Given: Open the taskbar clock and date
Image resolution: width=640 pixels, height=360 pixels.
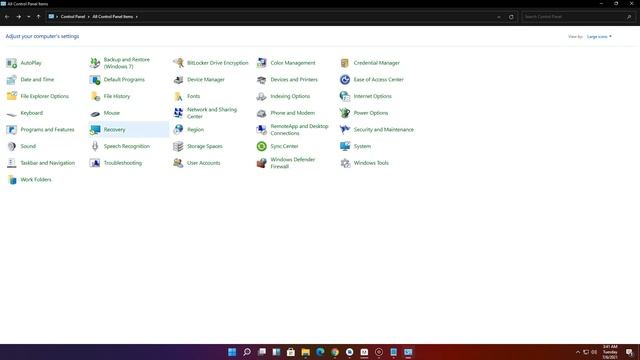Looking at the screenshot, I should point(610,352).
